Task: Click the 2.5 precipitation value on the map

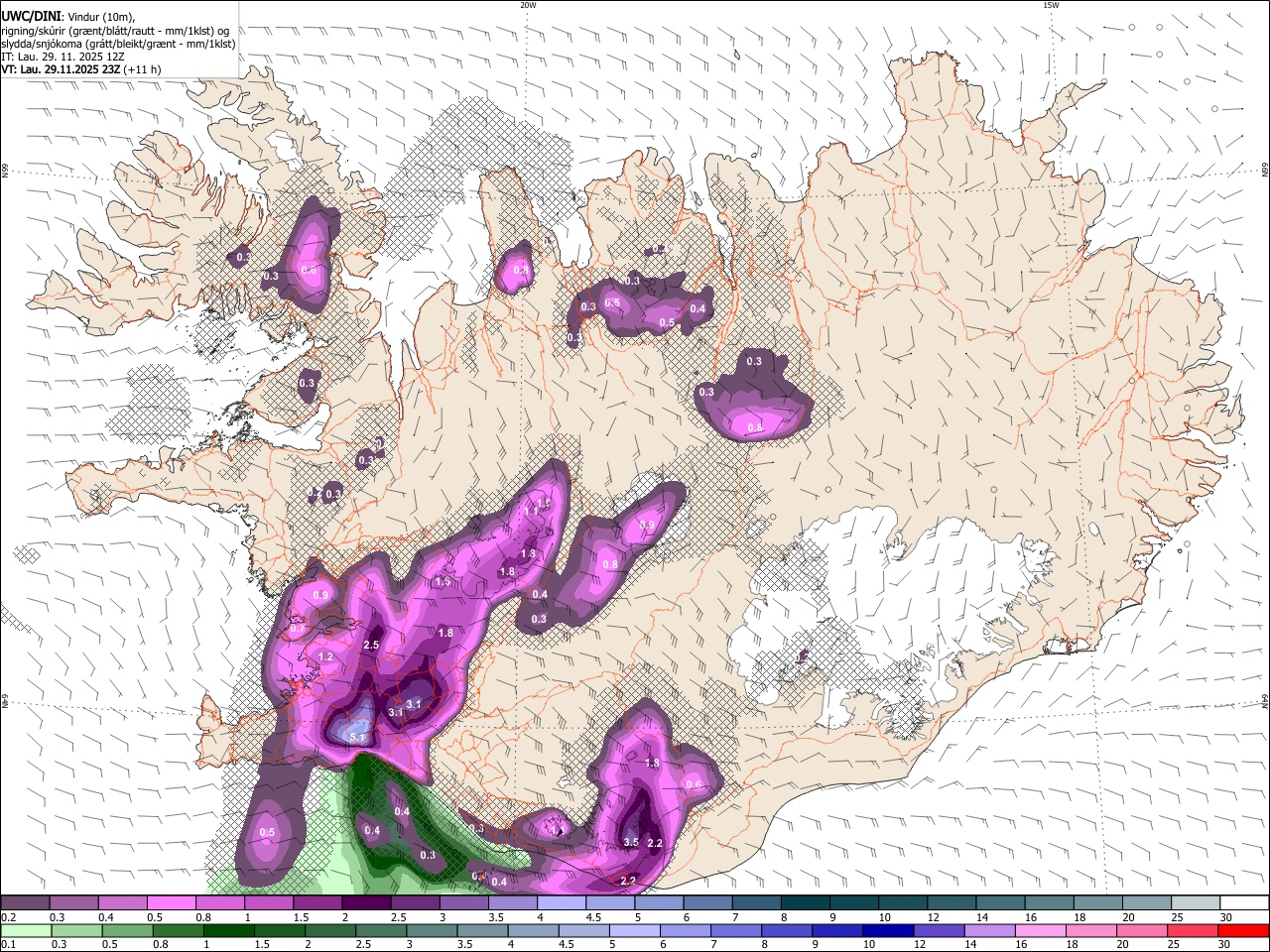Action: click(372, 645)
